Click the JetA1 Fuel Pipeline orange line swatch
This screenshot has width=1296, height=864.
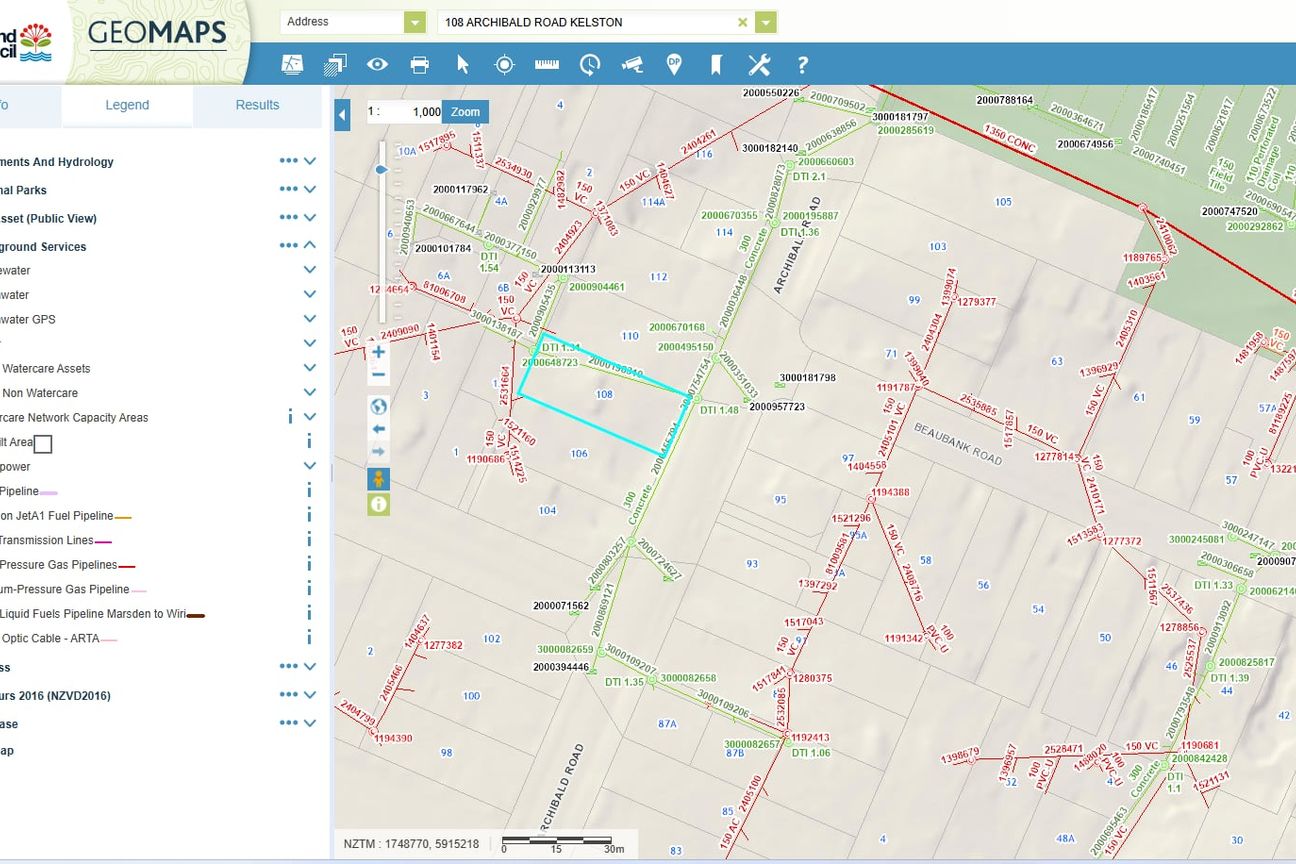pyautogui.click(x=123, y=518)
